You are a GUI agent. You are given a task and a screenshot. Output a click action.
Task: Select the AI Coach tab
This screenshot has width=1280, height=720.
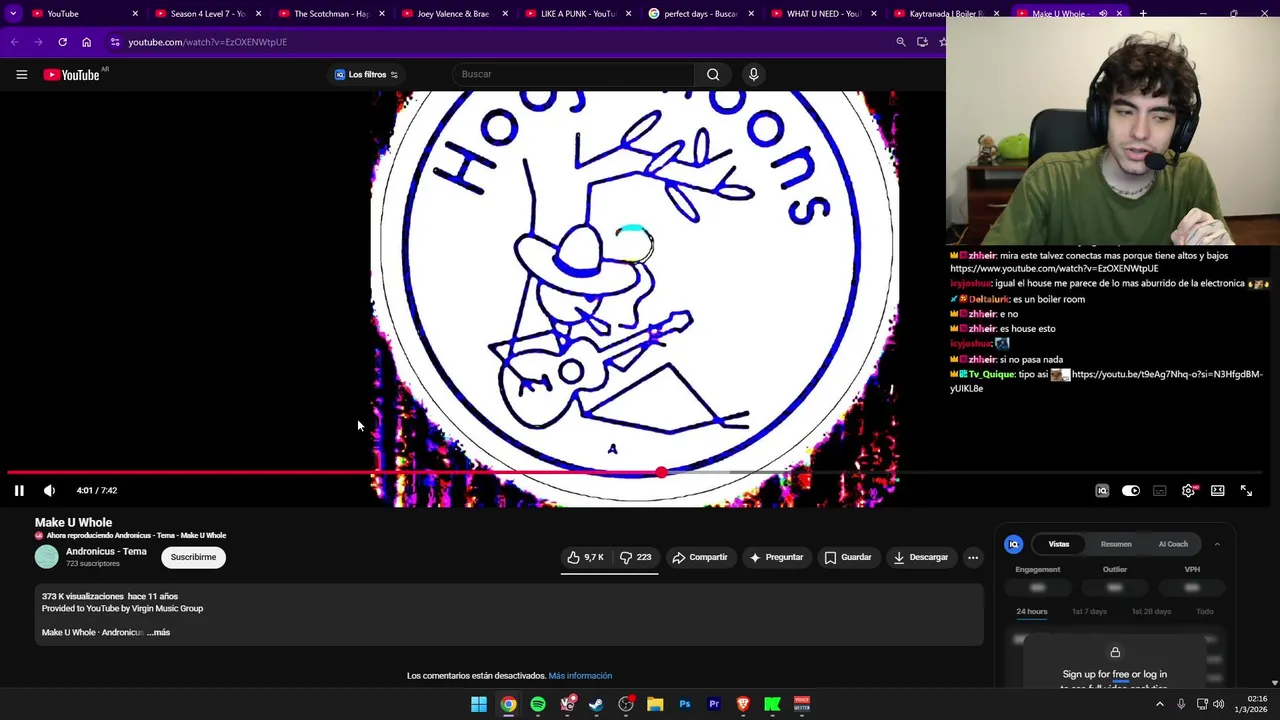pyautogui.click(x=1173, y=544)
